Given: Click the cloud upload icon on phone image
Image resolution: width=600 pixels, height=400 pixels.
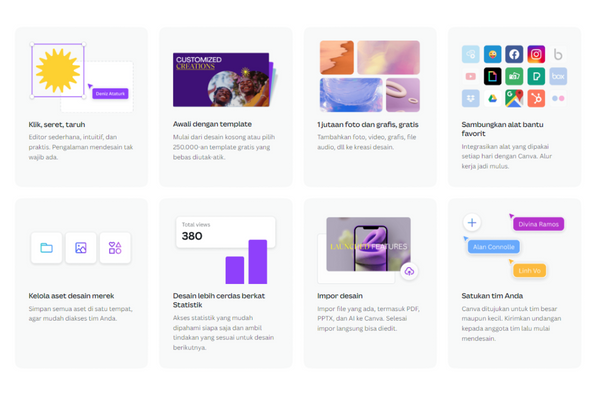Looking at the screenshot, I should (409, 271).
